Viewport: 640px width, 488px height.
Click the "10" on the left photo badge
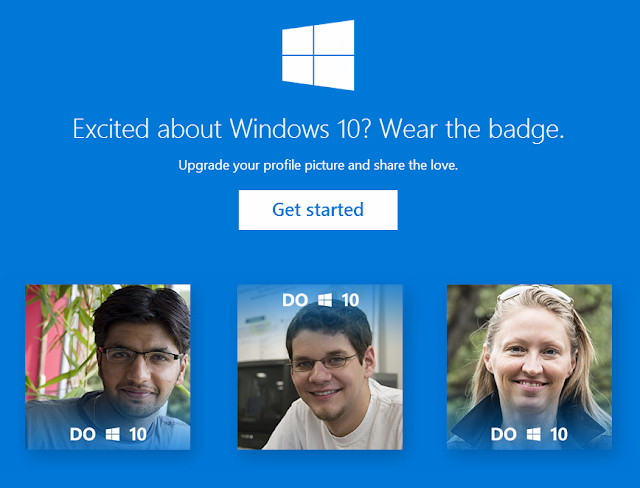(138, 434)
